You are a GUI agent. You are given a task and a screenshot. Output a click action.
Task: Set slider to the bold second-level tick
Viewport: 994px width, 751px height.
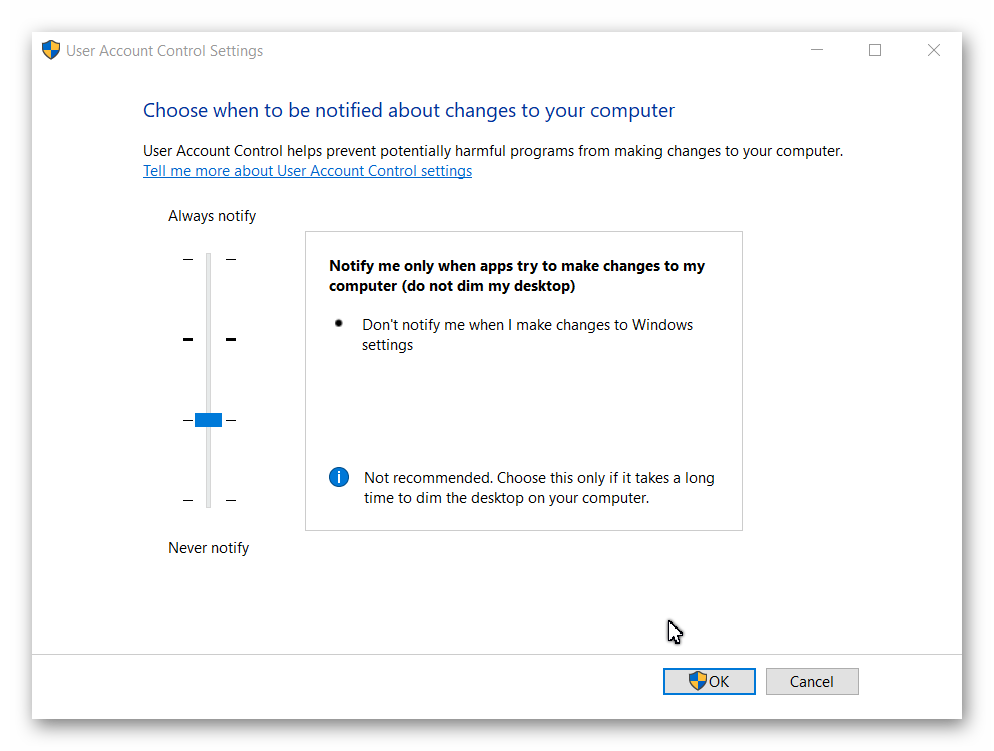(209, 340)
